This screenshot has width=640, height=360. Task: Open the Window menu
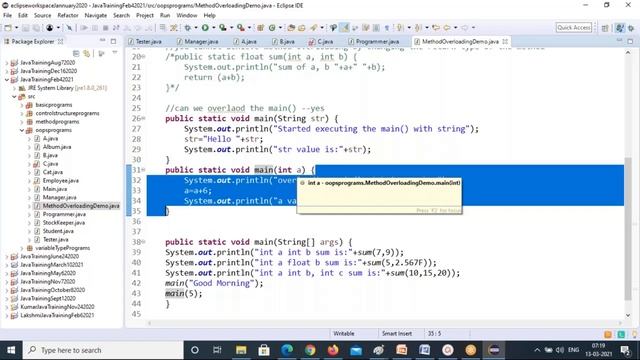[x=187, y=16]
